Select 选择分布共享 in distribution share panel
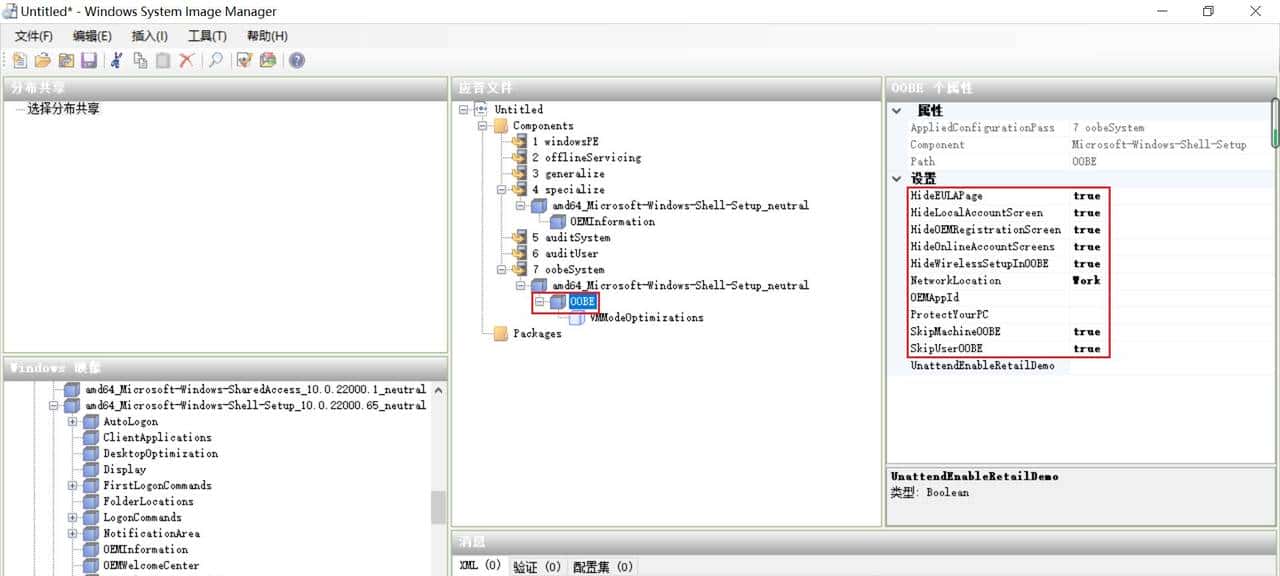1280x576 pixels. pyautogui.click(x=63, y=109)
